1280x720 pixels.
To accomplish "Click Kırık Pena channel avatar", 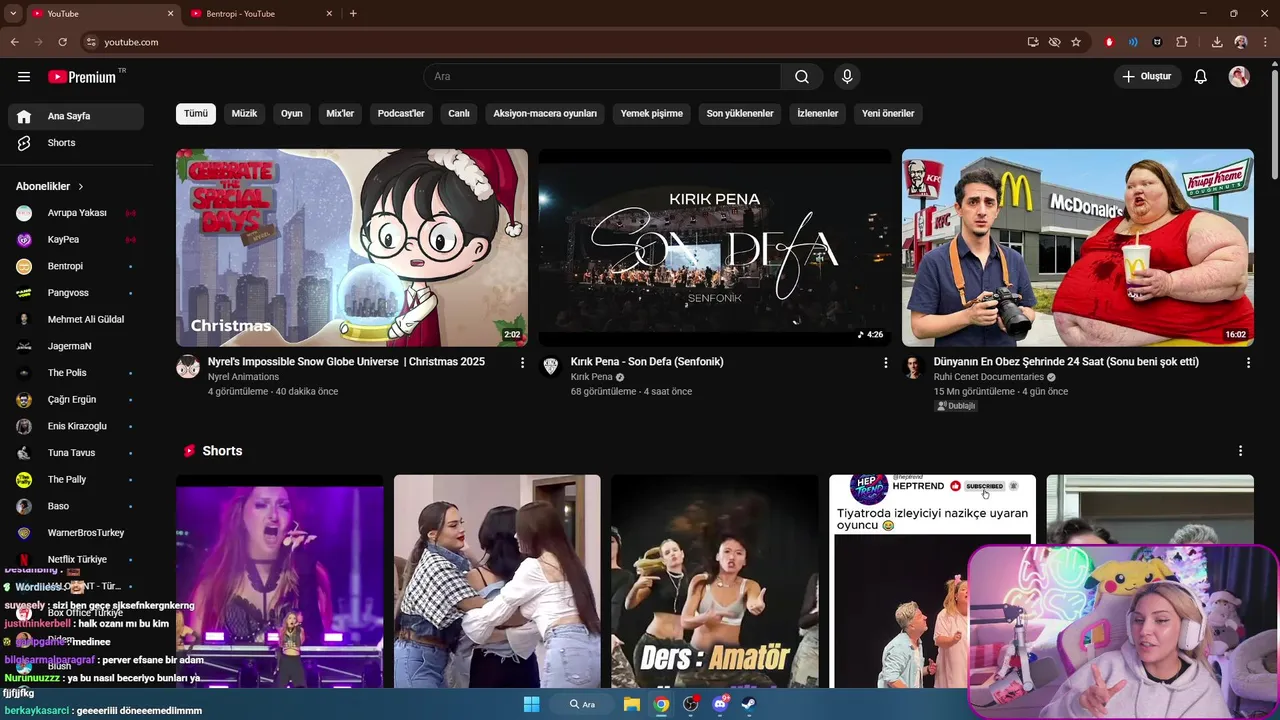I will 551,367.
